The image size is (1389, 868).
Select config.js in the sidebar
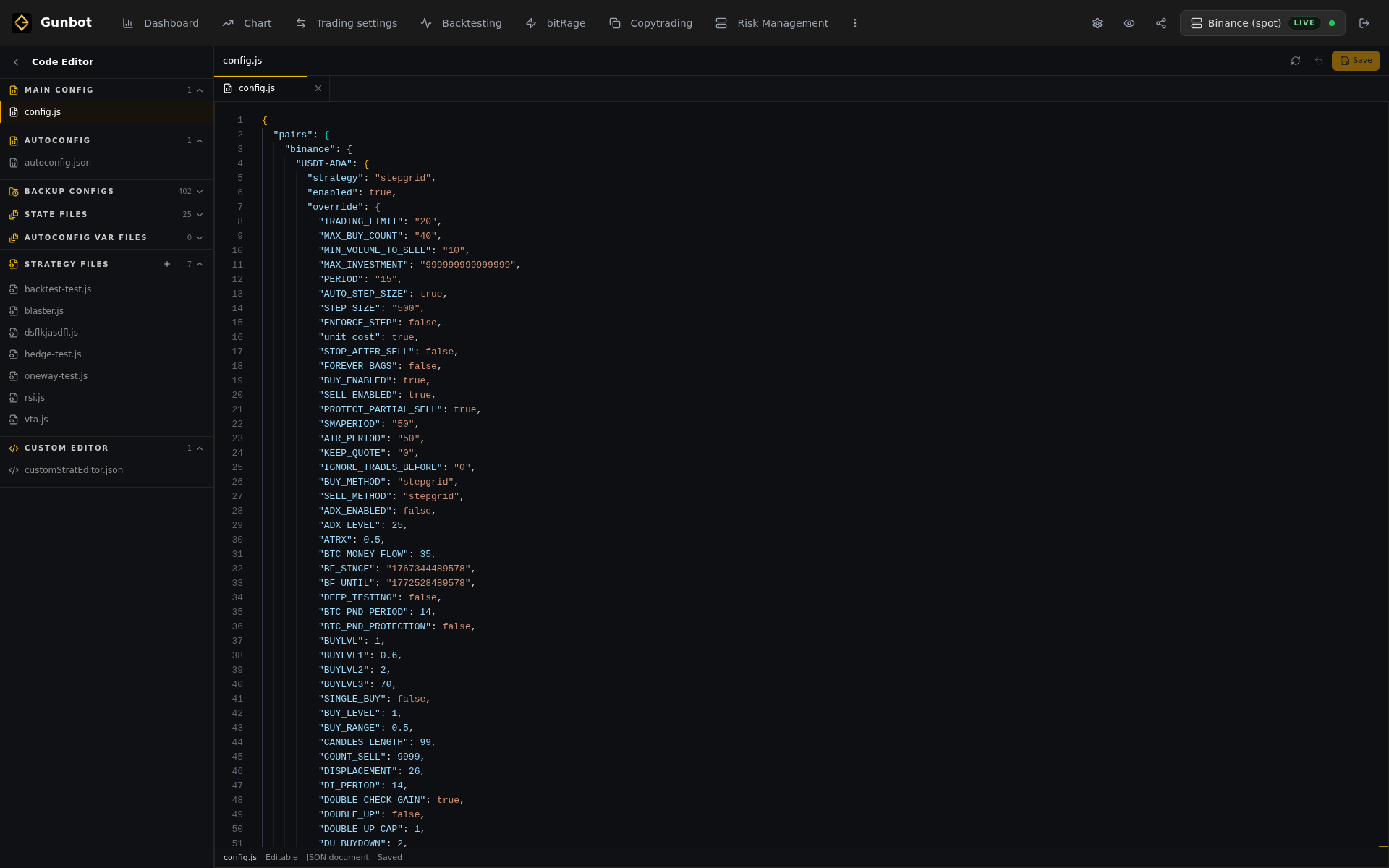[x=107, y=112]
